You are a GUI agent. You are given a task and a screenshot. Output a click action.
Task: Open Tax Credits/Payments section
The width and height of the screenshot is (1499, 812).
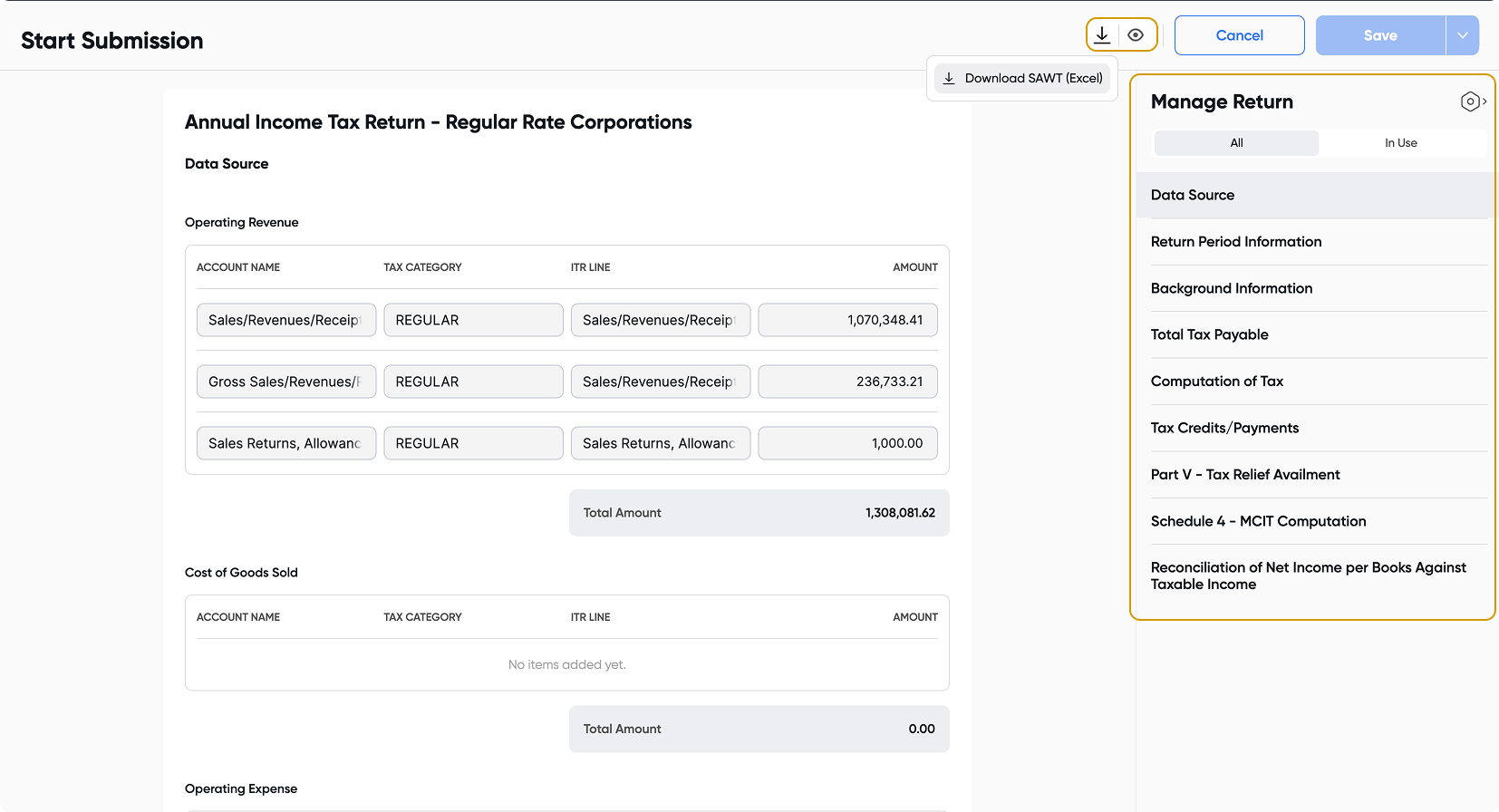tap(1224, 428)
